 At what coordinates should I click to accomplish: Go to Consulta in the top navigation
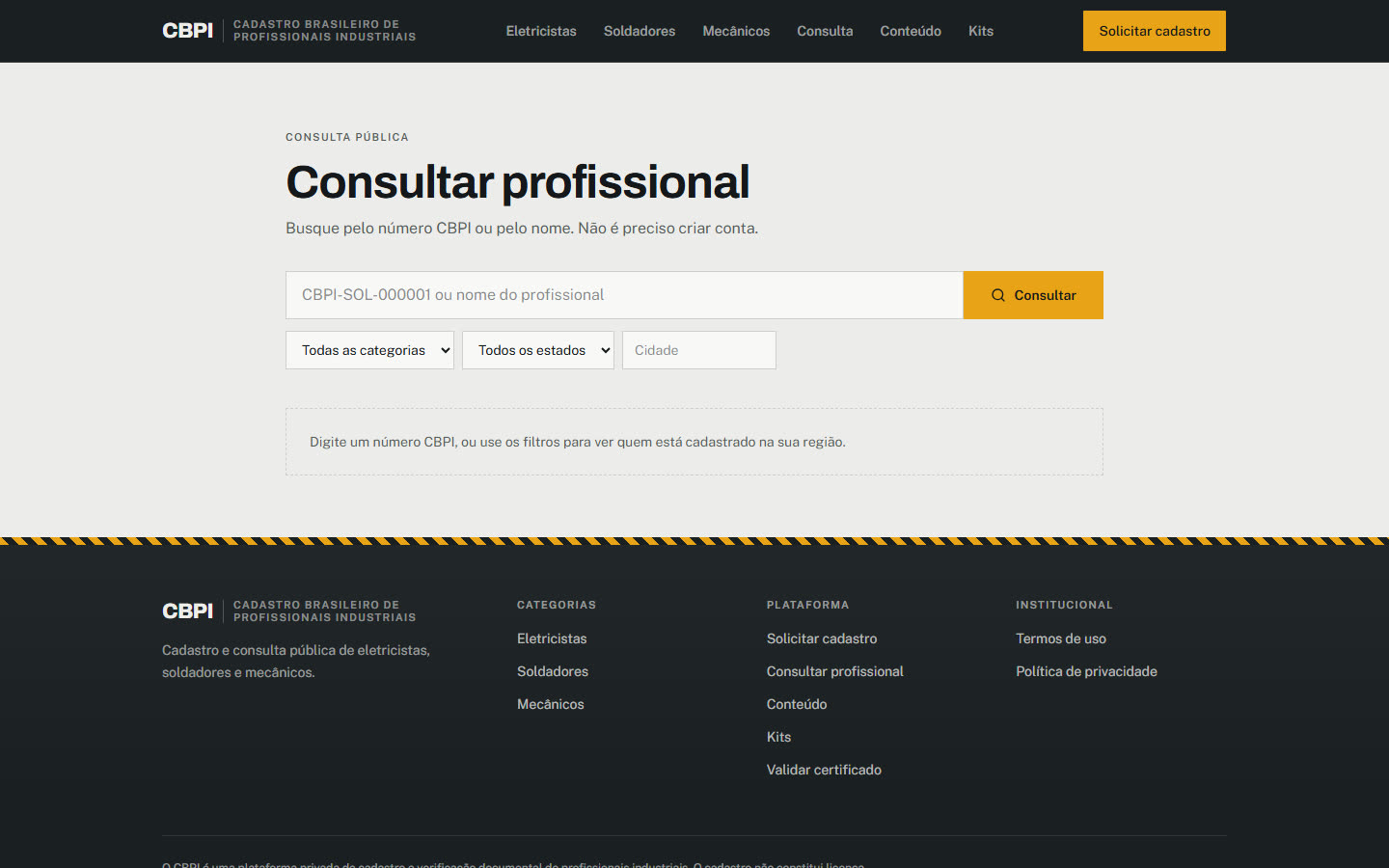pos(825,31)
